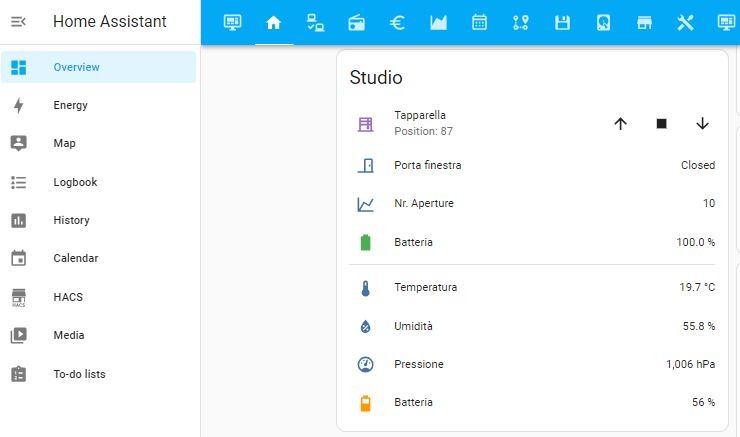740x437 pixels.
Task: Show Porta finestra door details
Action: coord(428,165)
